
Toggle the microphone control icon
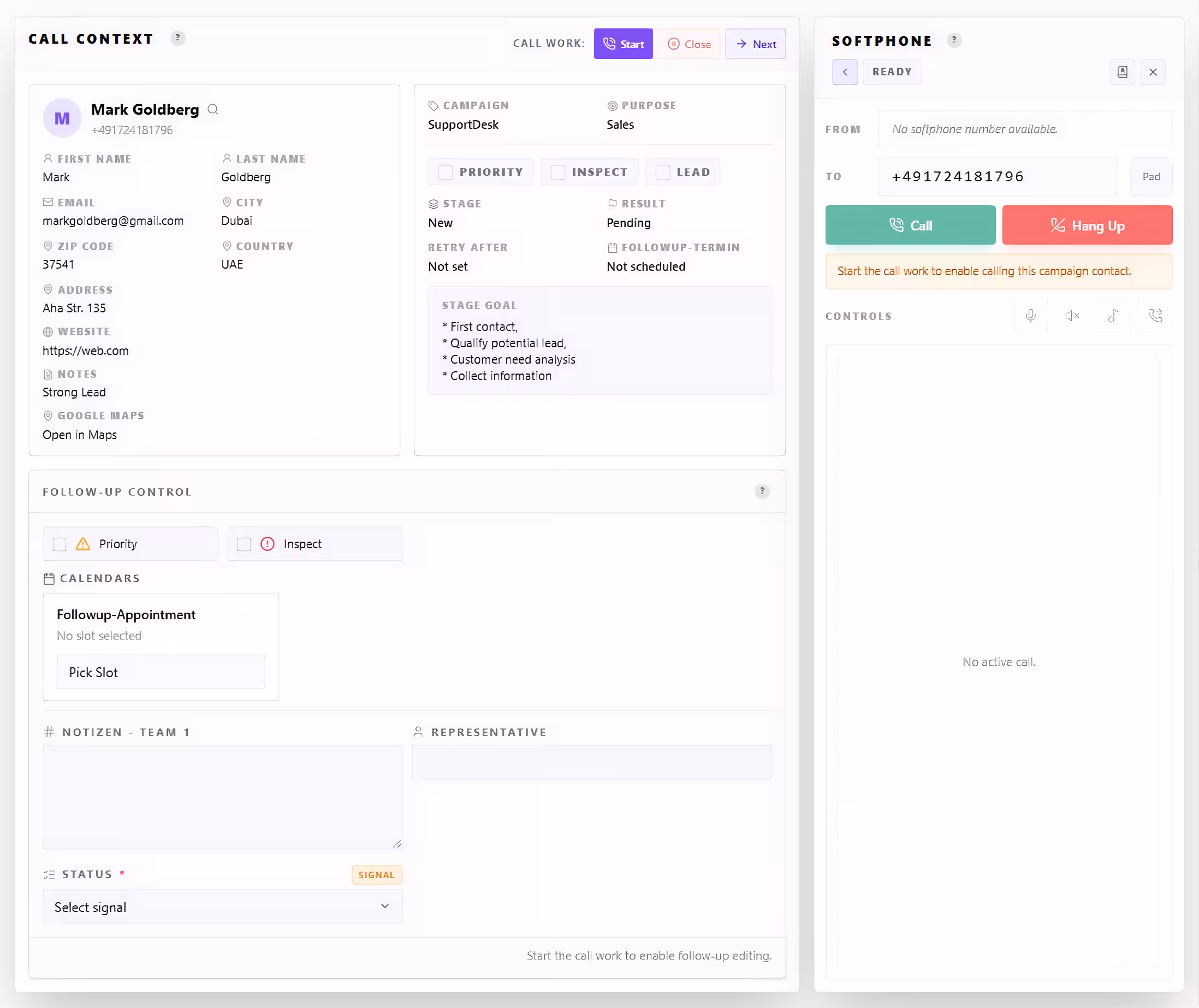pos(1030,316)
